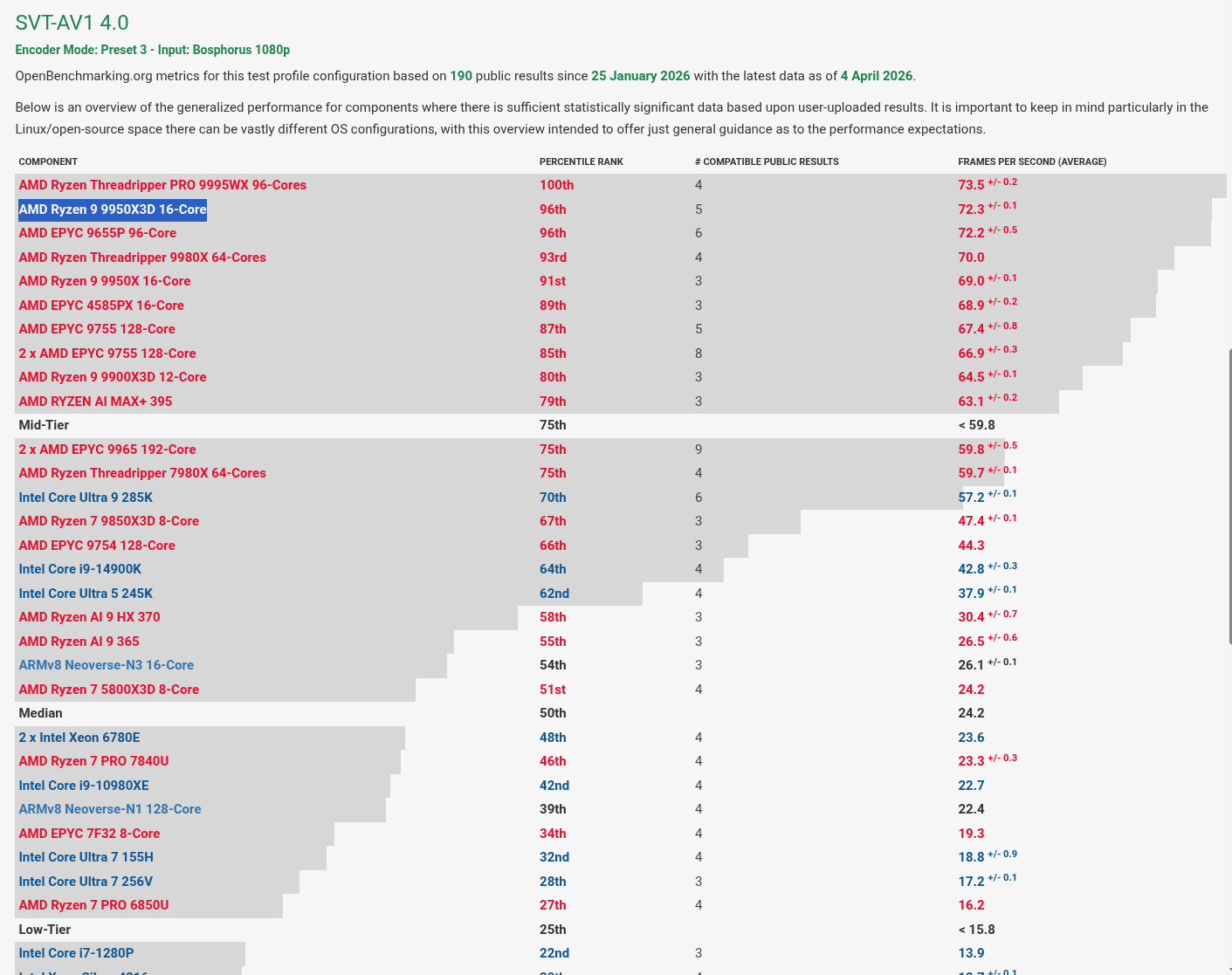Open AMD EPYC 9655P 96-Core component page
The height and width of the screenshot is (975, 1232).
[98, 233]
